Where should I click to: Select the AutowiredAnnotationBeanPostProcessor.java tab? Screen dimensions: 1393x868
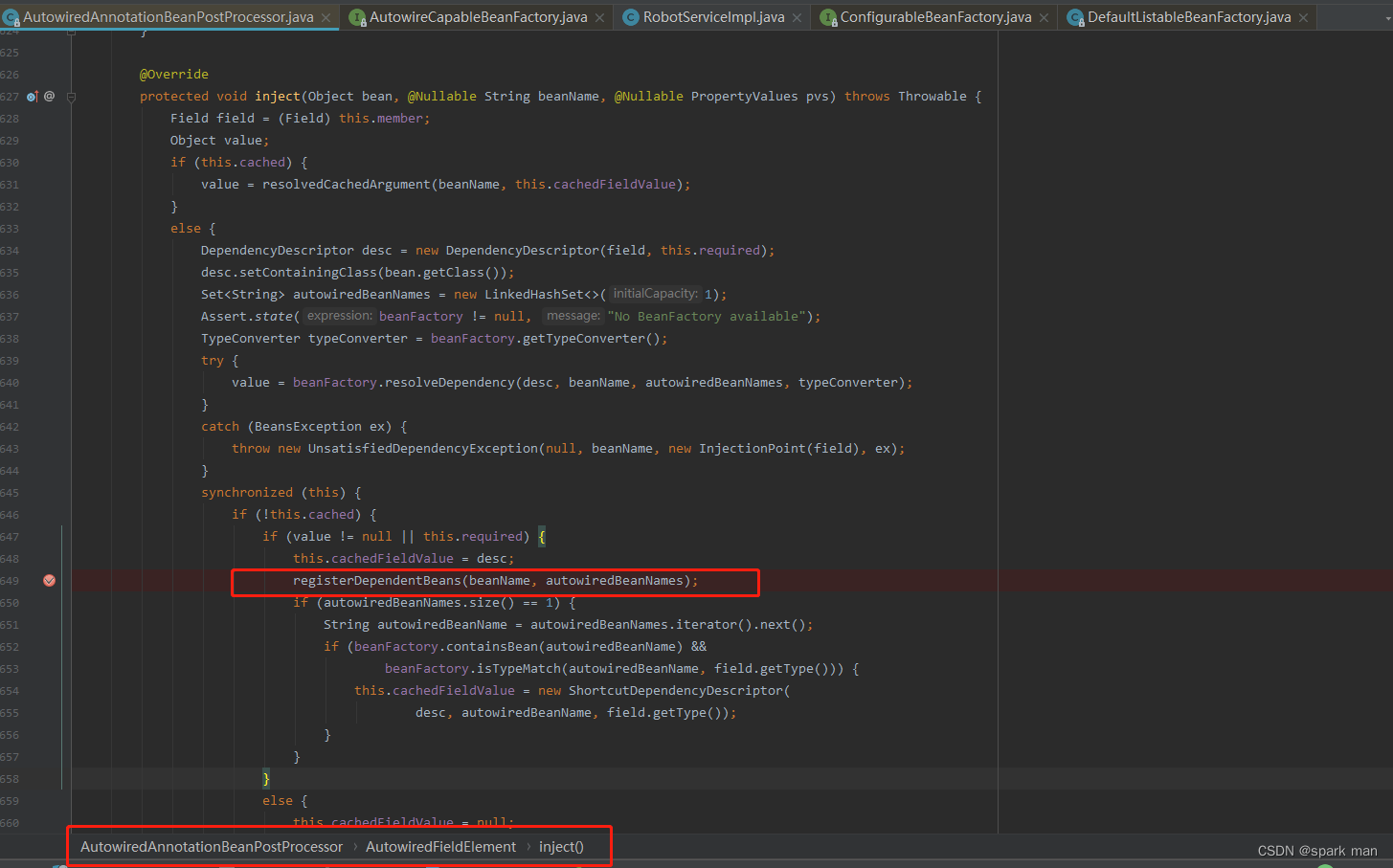point(169,17)
